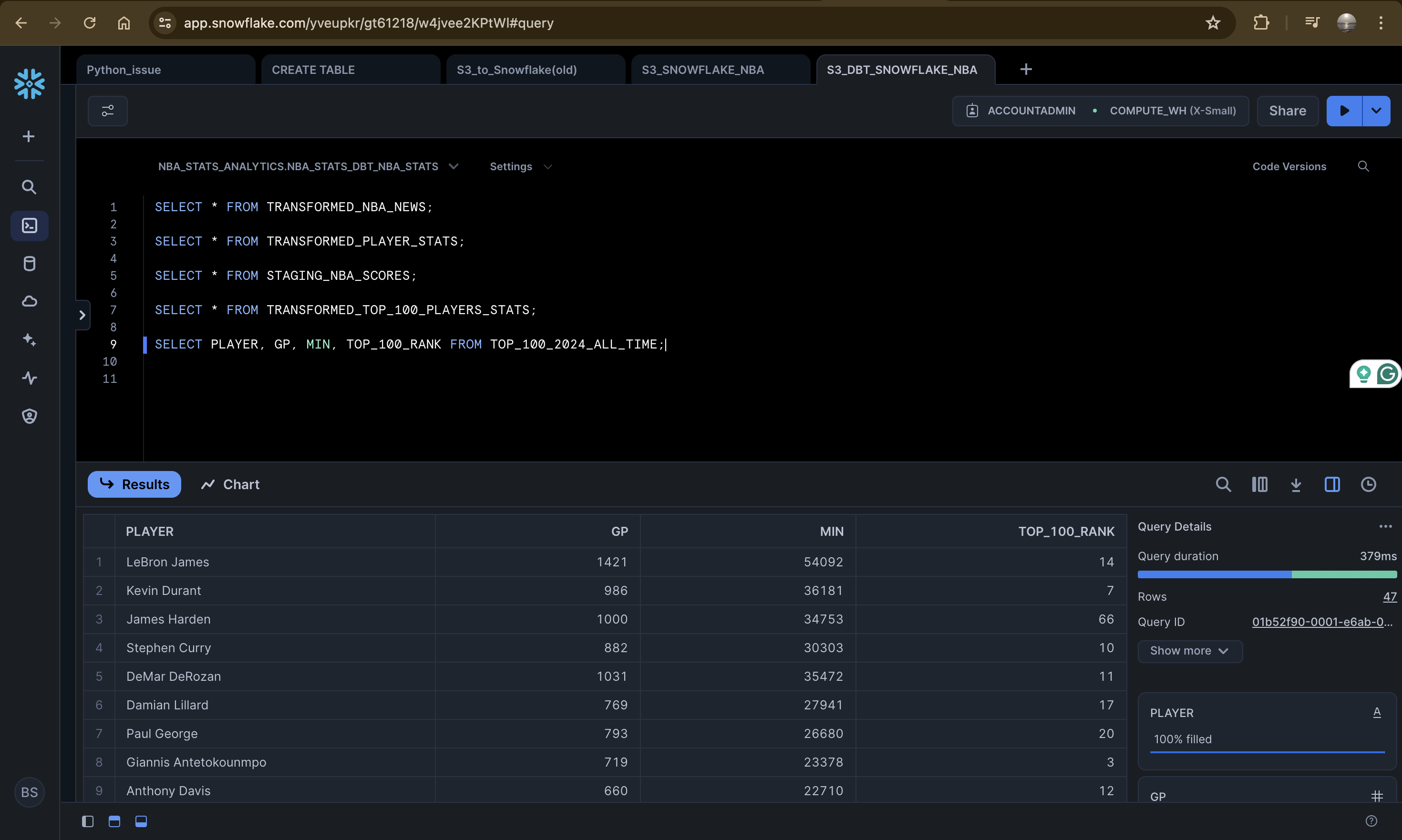Image resolution: width=1402 pixels, height=840 pixels.
Task: Open the column selector icon in results
Action: (x=1259, y=484)
